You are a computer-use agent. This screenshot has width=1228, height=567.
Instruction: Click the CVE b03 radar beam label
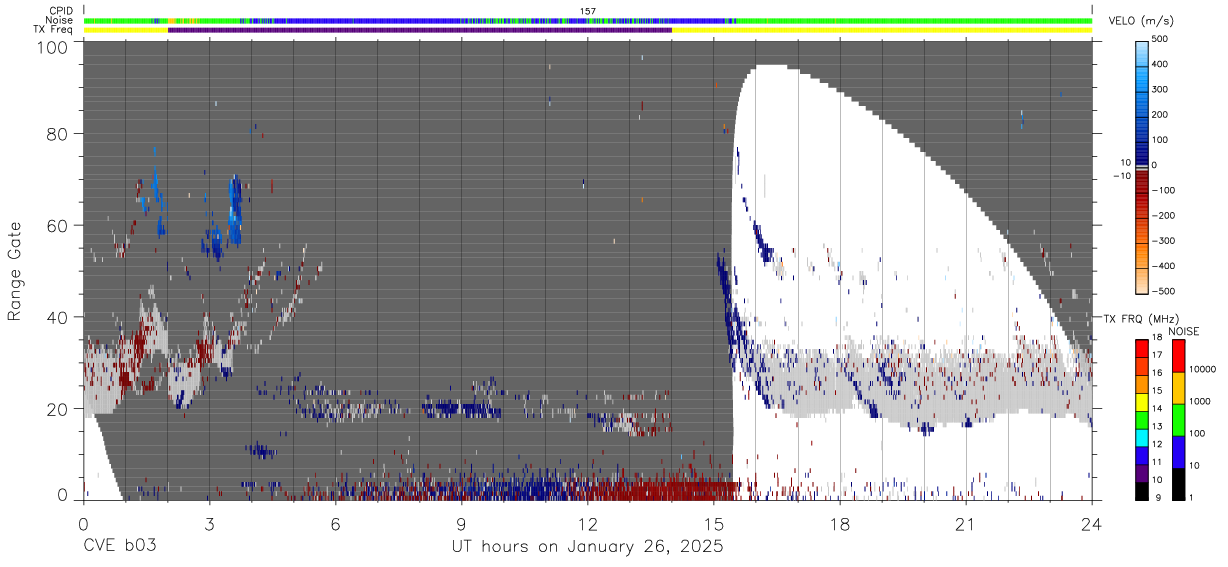(x=119, y=547)
